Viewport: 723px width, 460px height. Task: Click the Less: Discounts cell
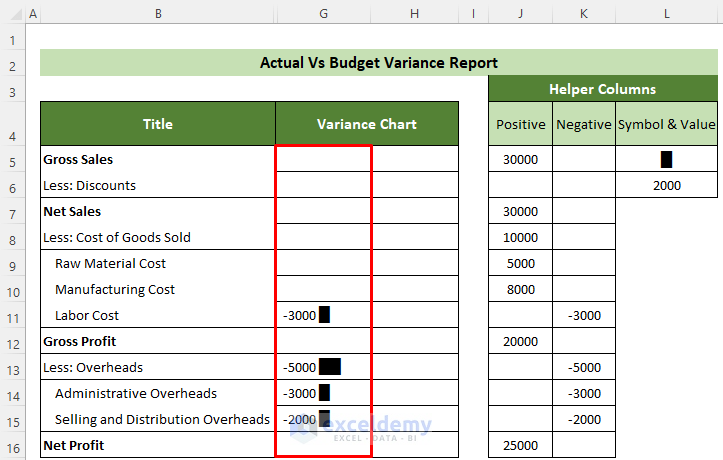[x=158, y=185]
